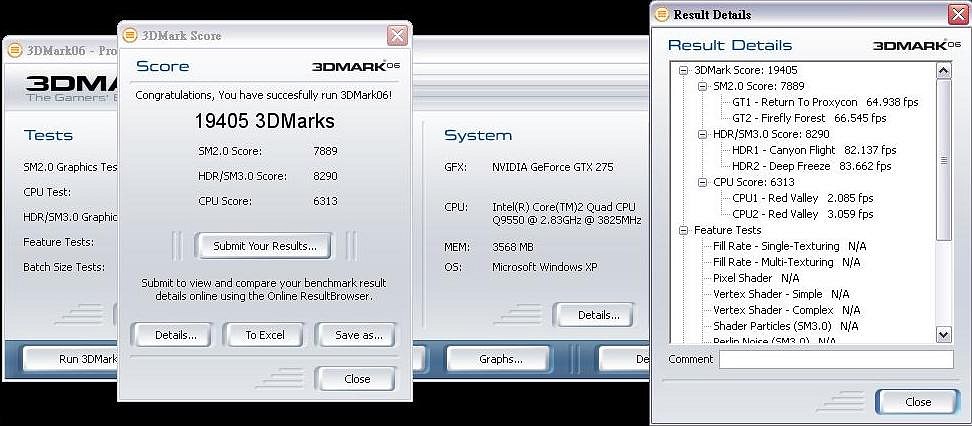Click the results tree scroll up arrow

(x=943, y=70)
